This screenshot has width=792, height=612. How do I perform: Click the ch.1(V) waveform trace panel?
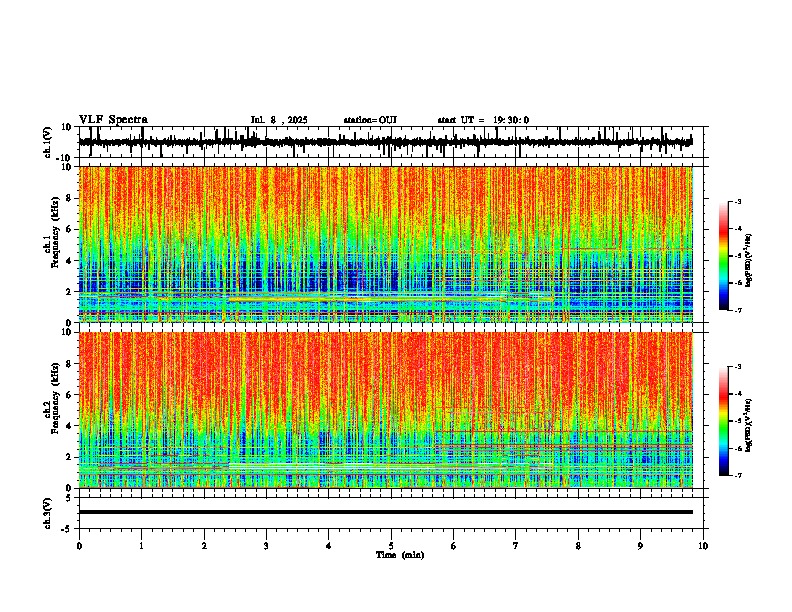(393, 142)
